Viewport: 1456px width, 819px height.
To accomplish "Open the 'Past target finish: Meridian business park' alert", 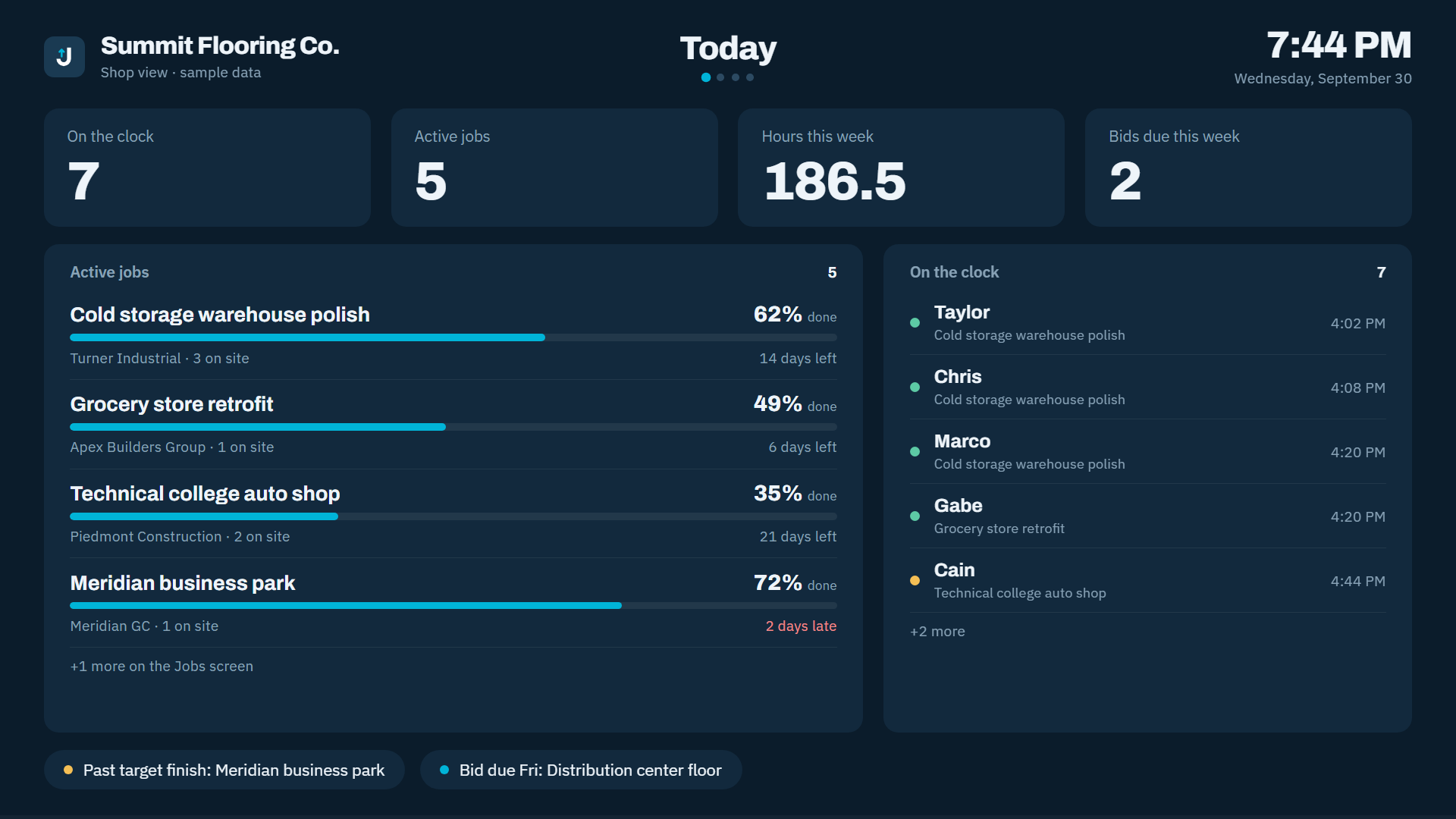I will [x=224, y=770].
